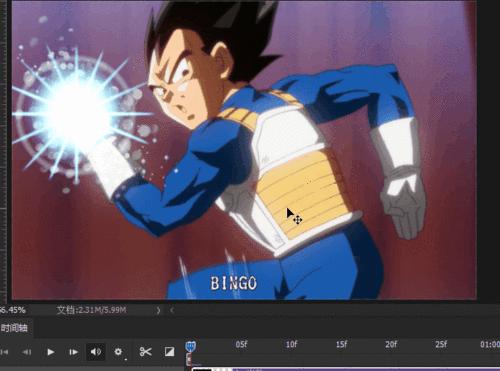Click the 文档 document size status info
This screenshot has height=371, width=500.
point(91,310)
